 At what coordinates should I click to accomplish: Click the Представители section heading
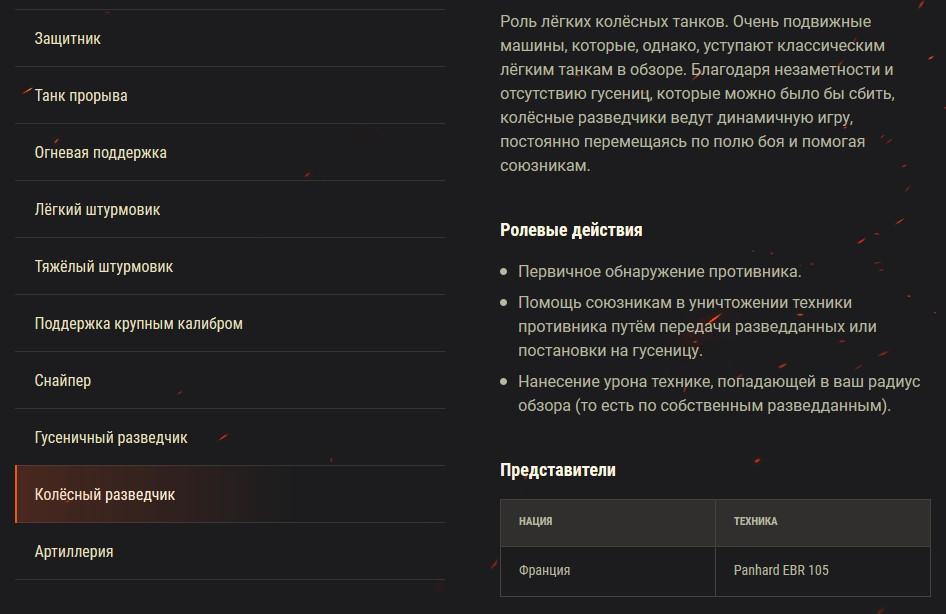coord(558,470)
